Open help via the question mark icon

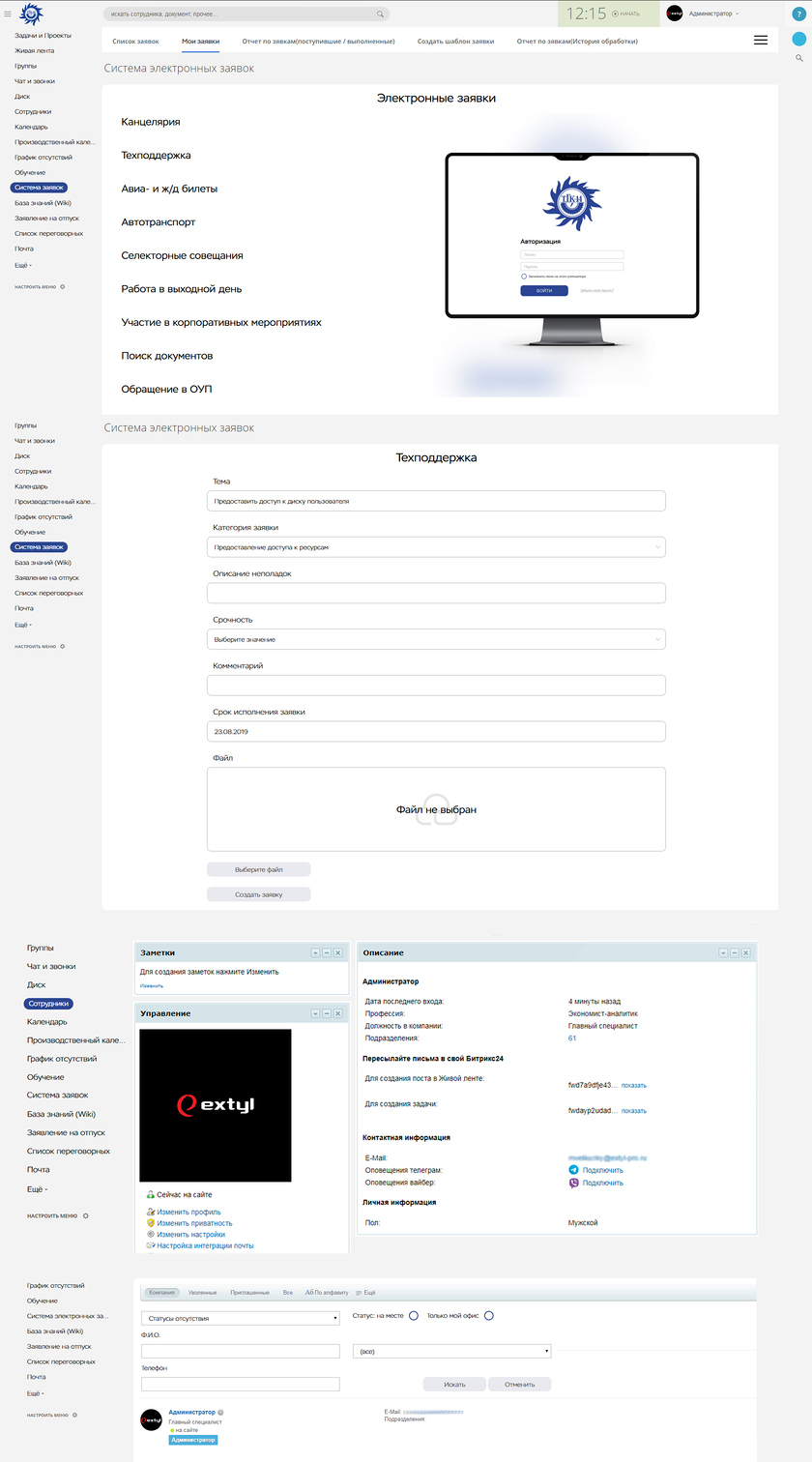(x=798, y=14)
